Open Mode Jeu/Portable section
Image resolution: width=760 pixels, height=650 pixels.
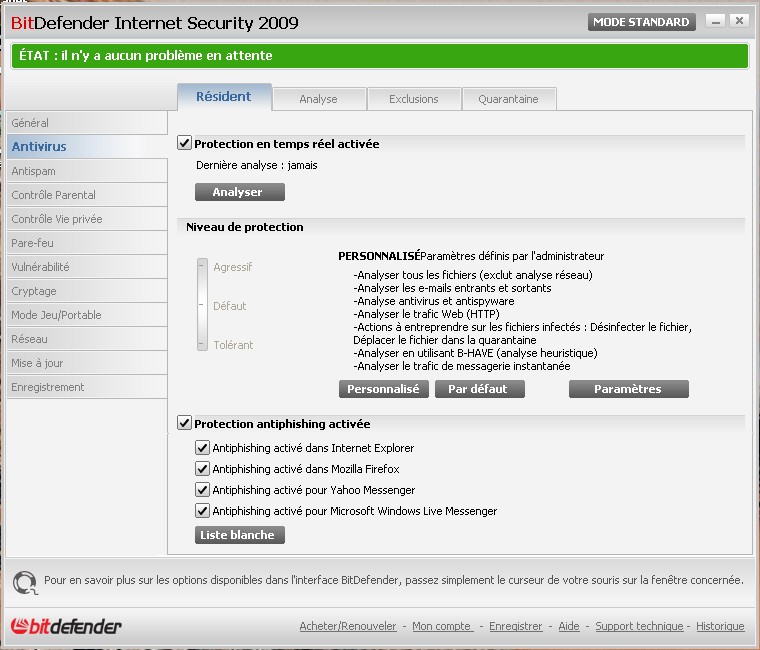[x=87, y=315]
